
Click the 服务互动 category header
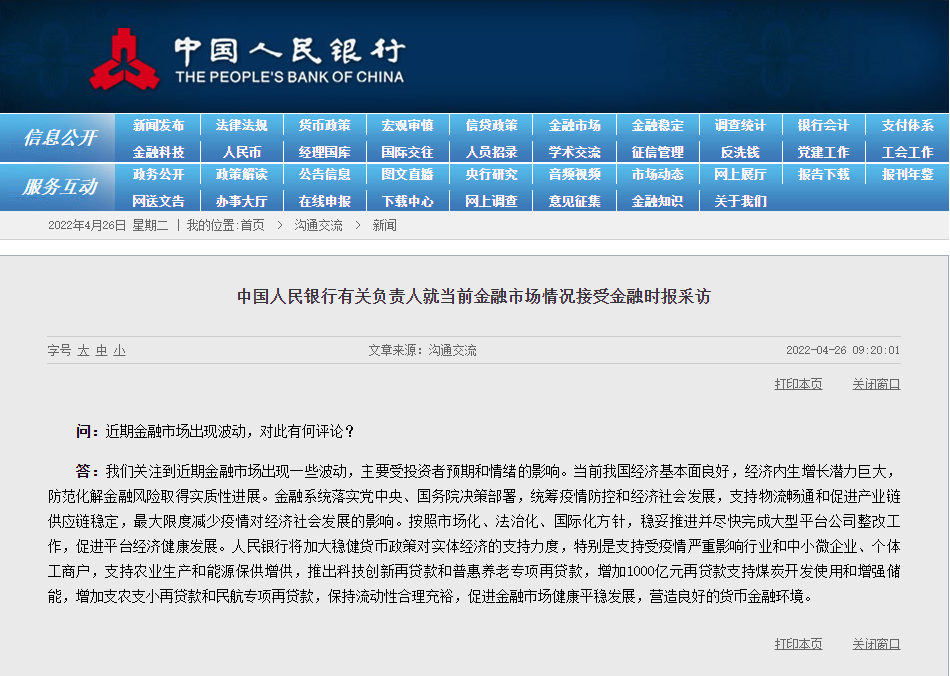pos(60,187)
